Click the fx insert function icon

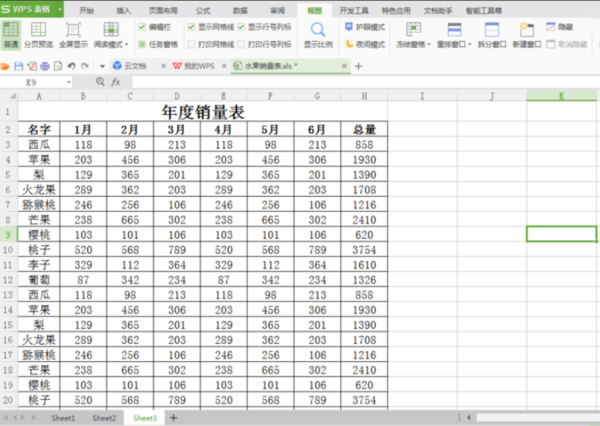116,82
